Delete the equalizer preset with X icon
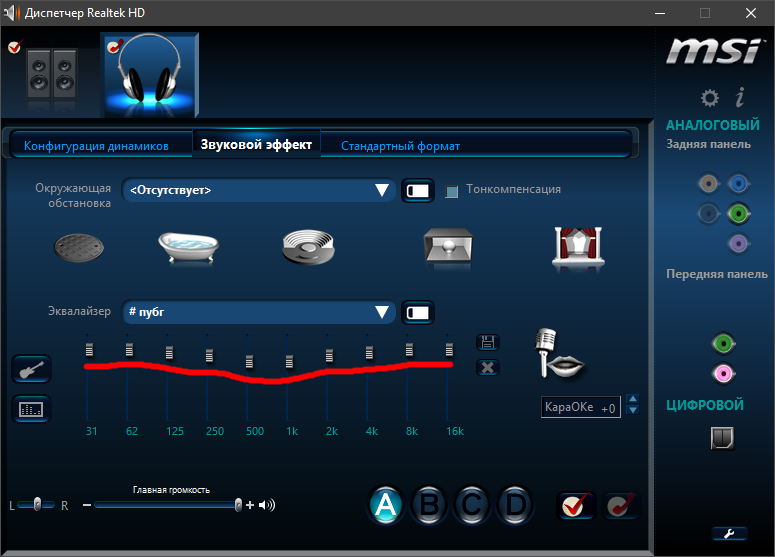The height and width of the screenshot is (557, 775). tap(488, 367)
